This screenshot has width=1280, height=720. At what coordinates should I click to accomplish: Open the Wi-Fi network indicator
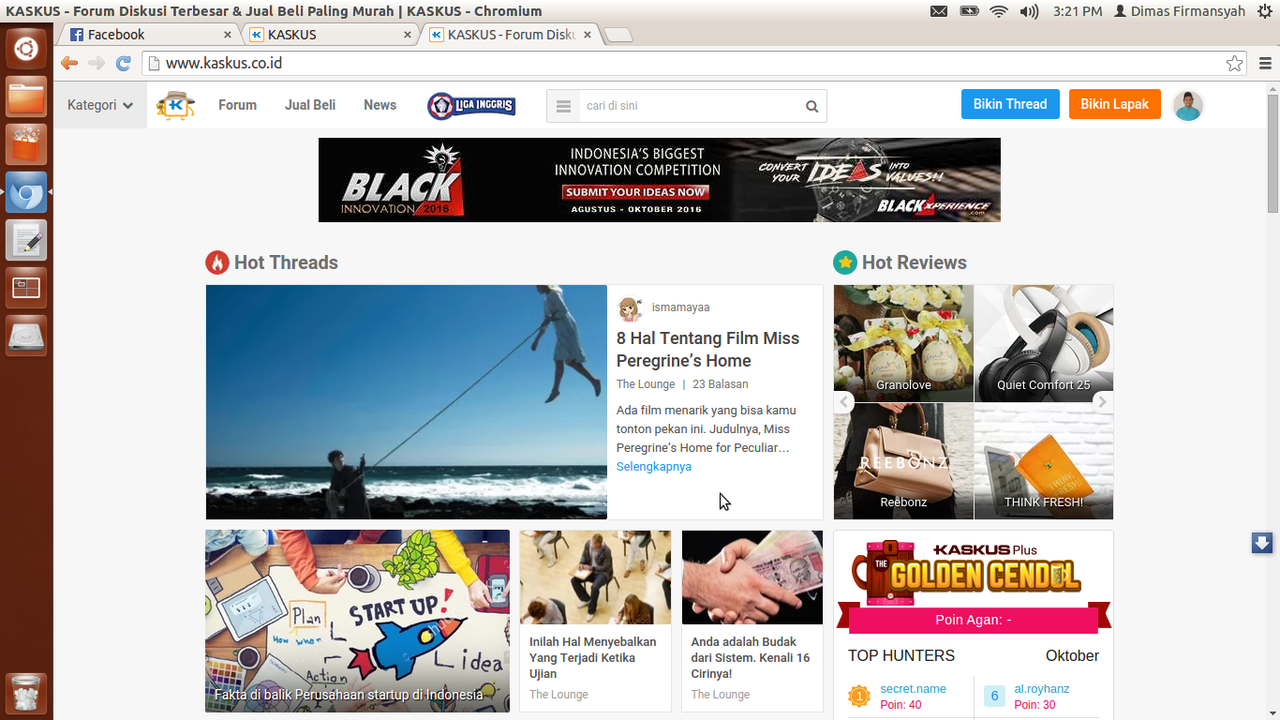(x=998, y=11)
